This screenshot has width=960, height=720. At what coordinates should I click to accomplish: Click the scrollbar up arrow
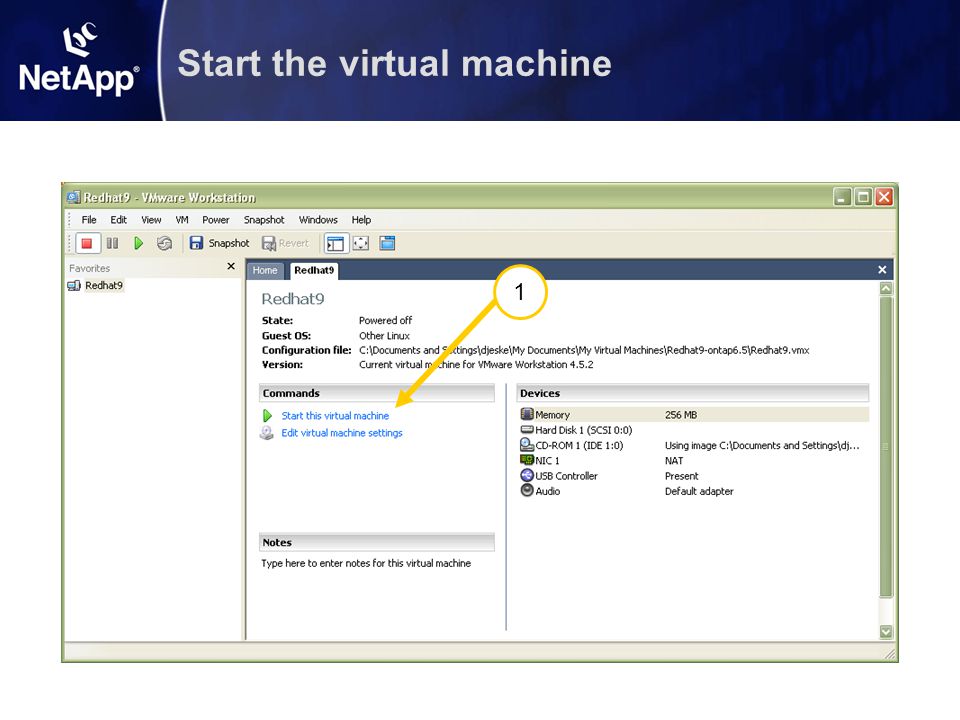click(886, 288)
